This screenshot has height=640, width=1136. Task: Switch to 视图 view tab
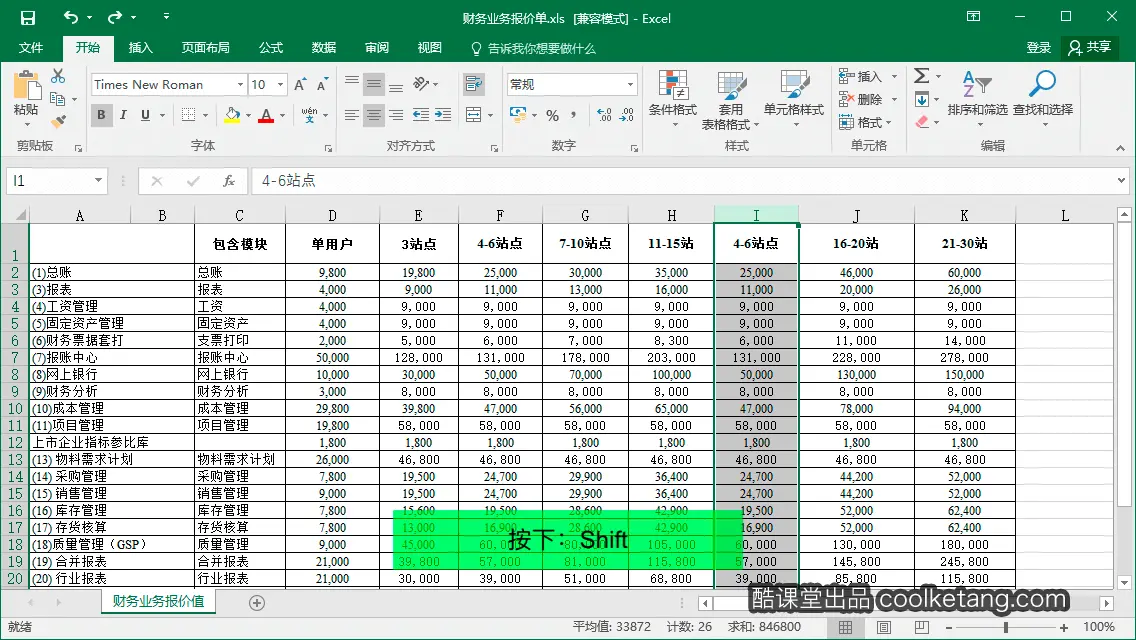click(430, 48)
